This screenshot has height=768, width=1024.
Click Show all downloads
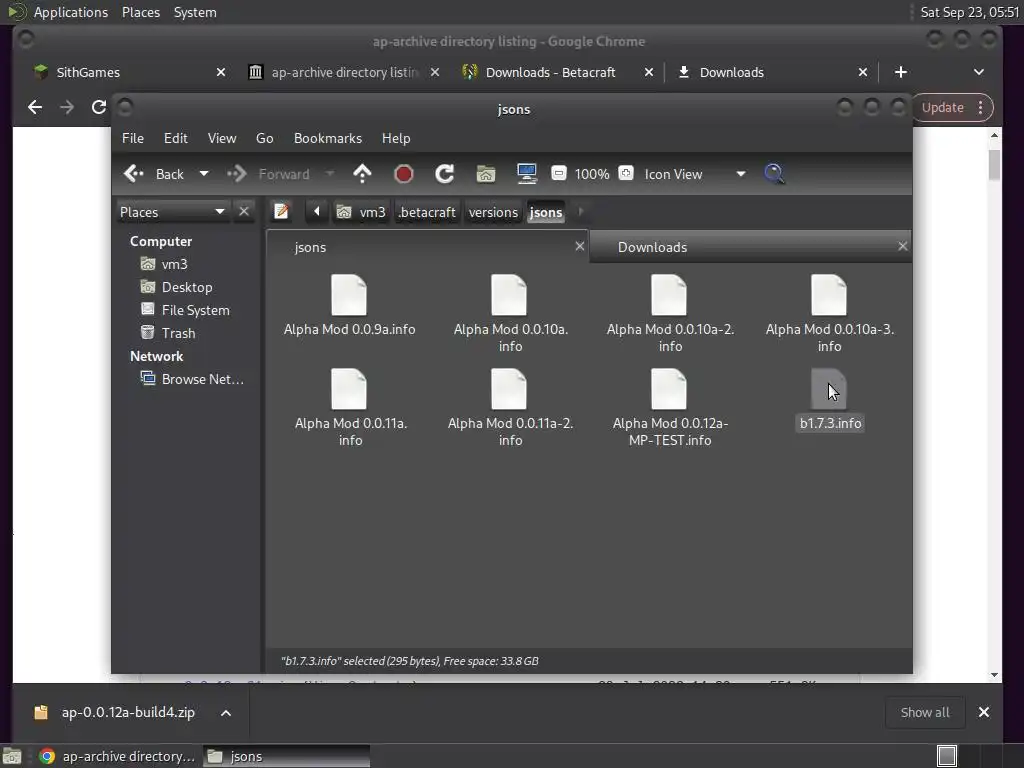925,712
